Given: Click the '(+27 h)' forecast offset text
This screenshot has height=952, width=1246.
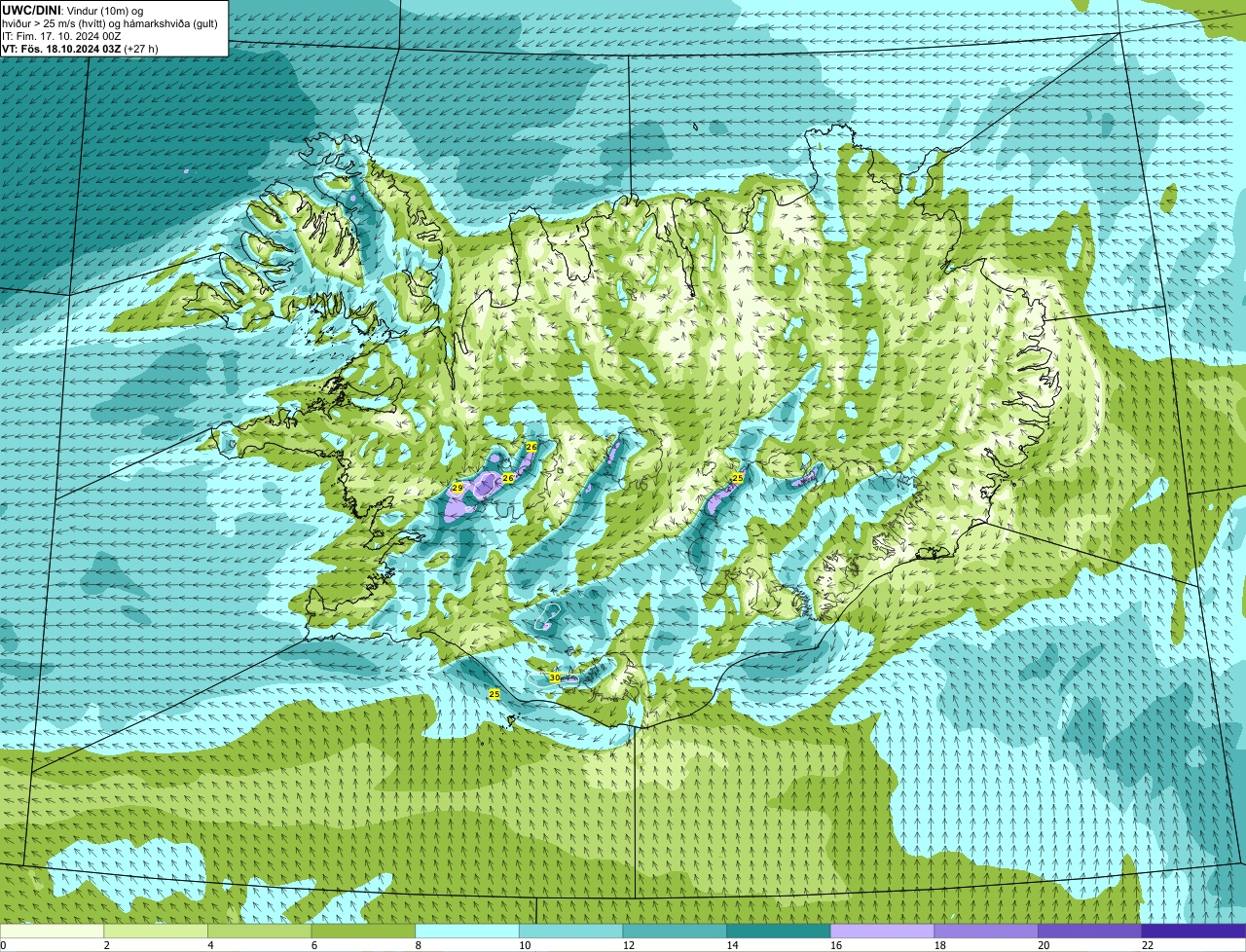Looking at the screenshot, I should [142, 48].
